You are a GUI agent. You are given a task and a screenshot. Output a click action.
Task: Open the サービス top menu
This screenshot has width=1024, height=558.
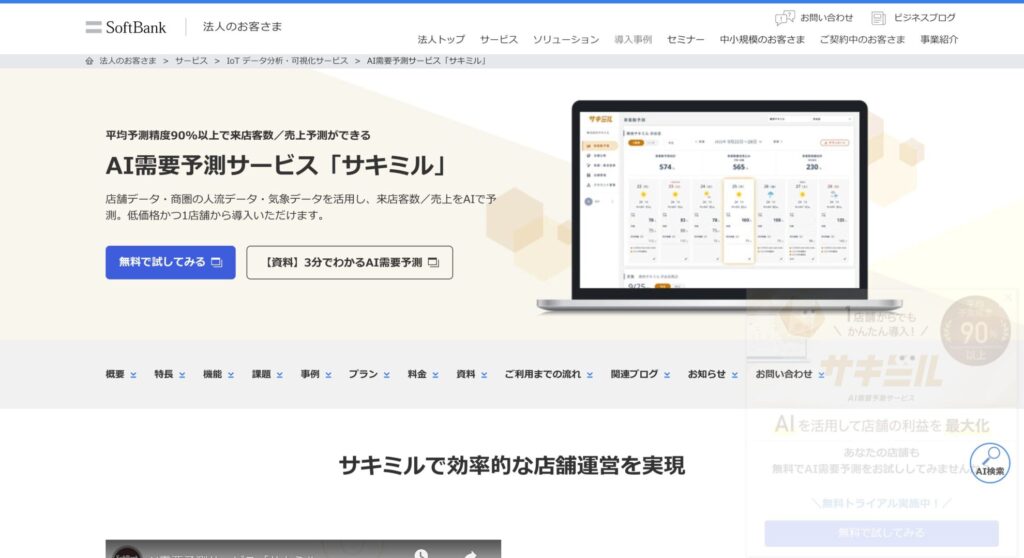point(498,40)
